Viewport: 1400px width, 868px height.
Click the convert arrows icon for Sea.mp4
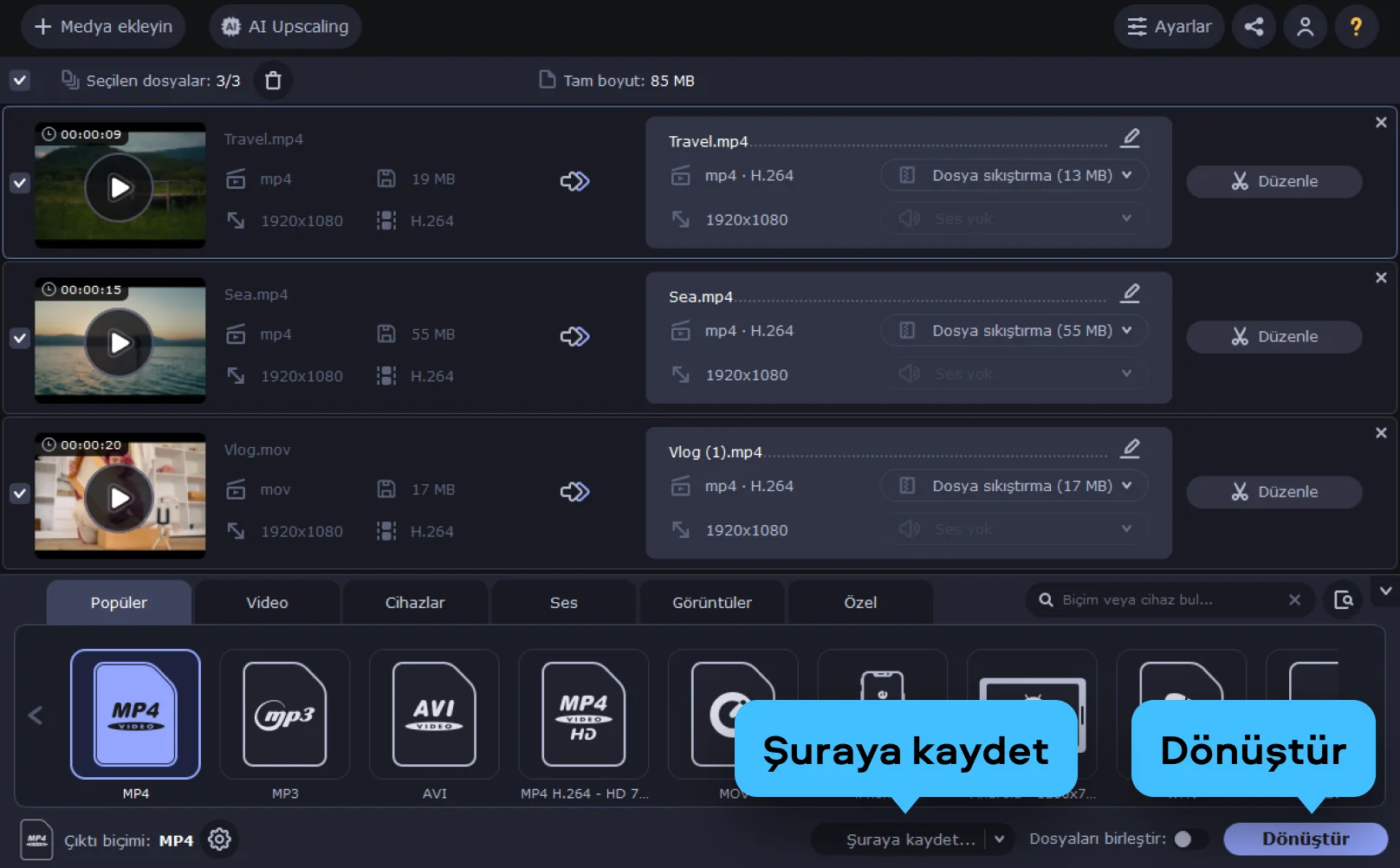click(x=574, y=336)
